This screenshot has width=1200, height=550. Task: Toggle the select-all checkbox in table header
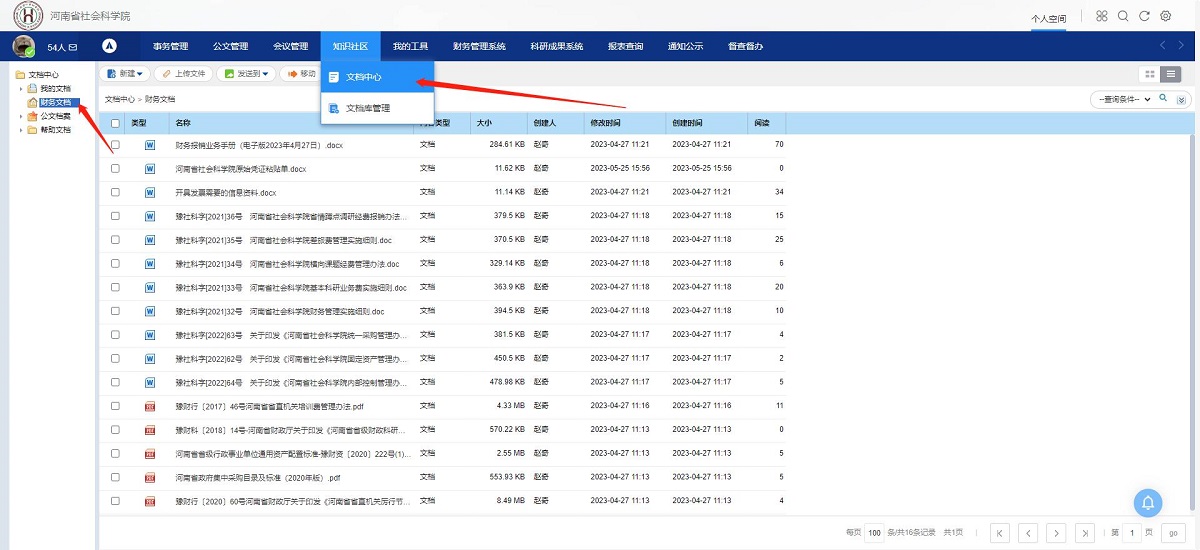point(115,123)
